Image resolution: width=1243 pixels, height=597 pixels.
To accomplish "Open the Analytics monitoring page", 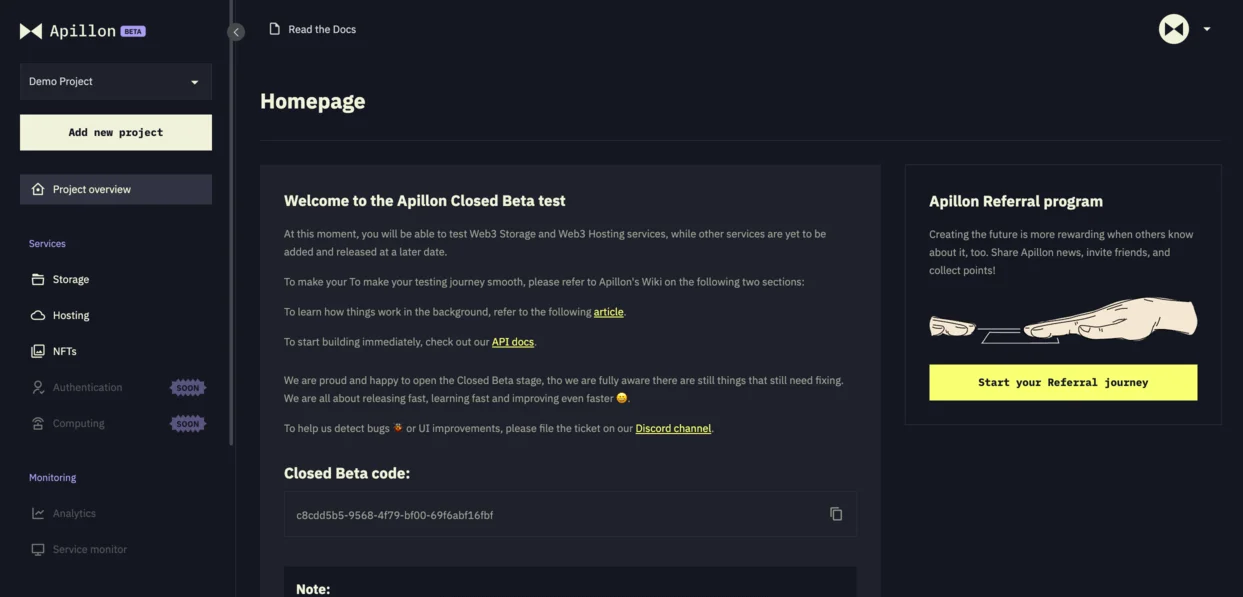I will [74, 513].
